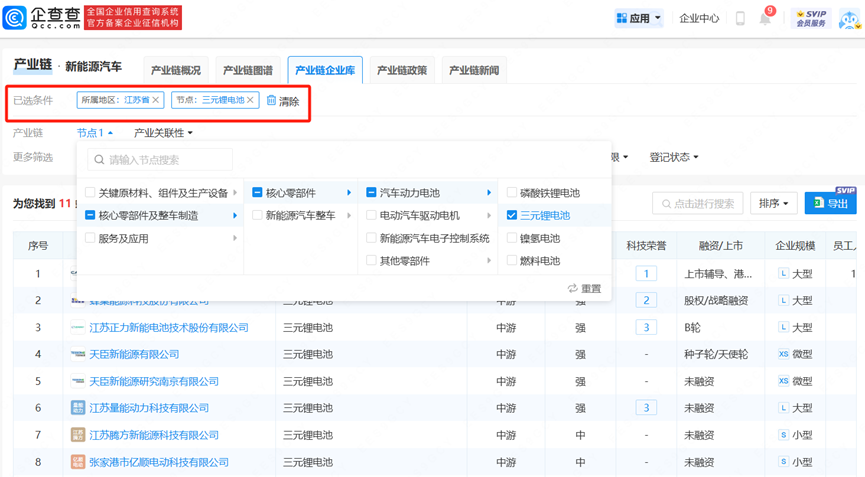Toggle the 汽车动力电池 checkbox
This screenshot has width=865, height=477.
click(371, 192)
